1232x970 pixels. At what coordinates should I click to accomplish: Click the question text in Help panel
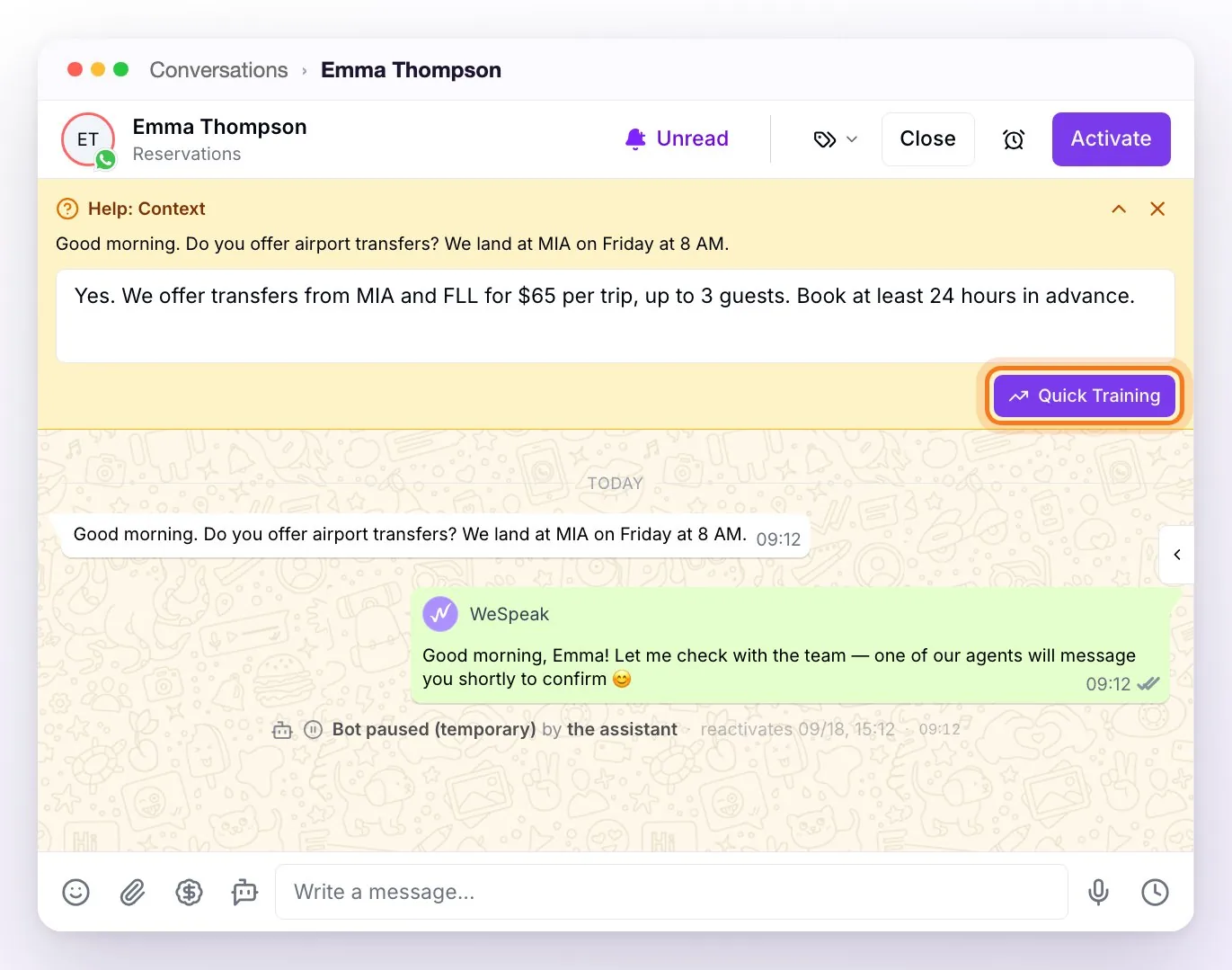tap(393, 244)
